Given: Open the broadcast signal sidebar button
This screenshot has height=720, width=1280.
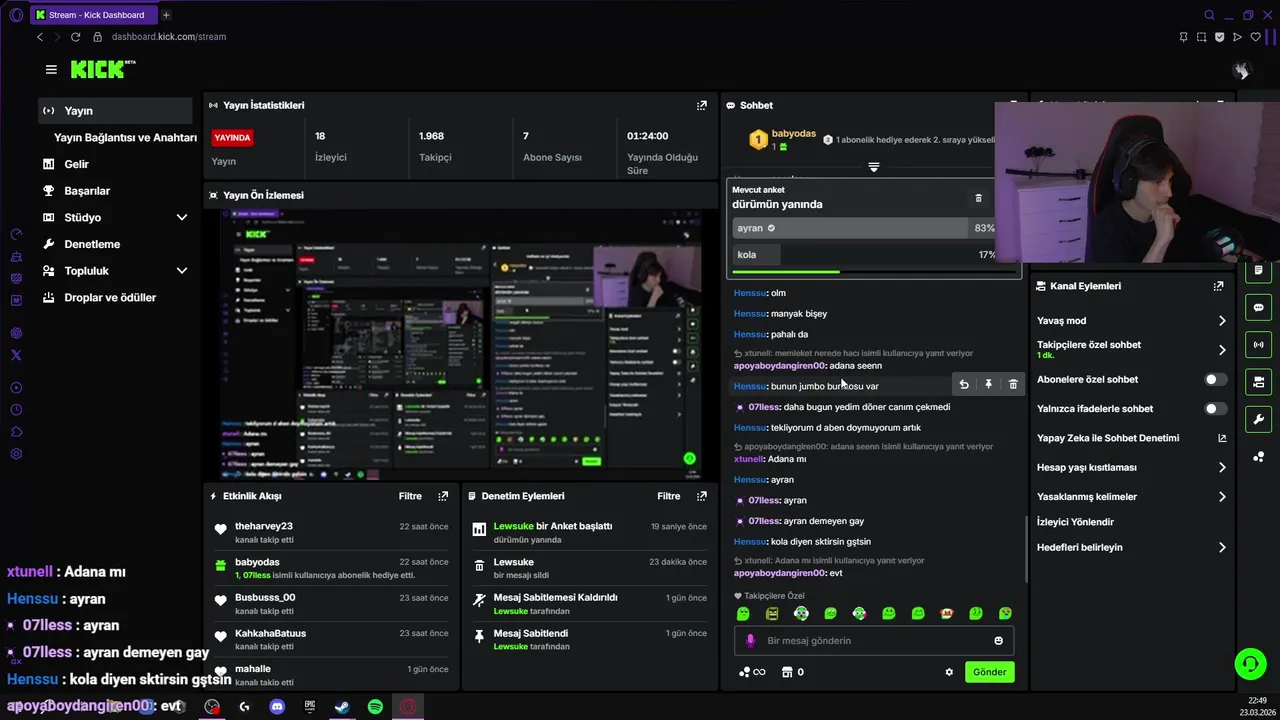Looking at the screenshot, I should click(1258, 345).
